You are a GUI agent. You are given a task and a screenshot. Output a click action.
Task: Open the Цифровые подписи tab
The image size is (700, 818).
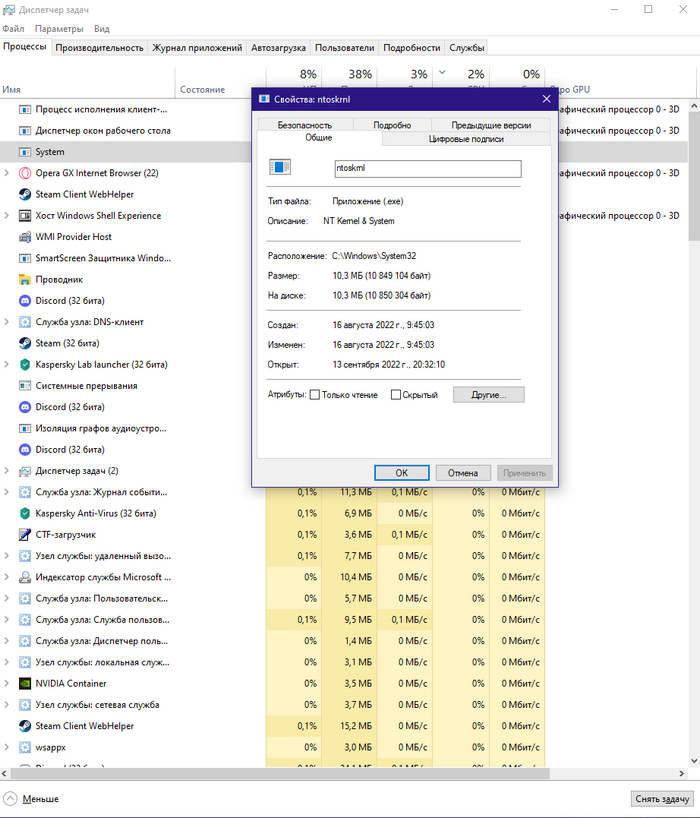(466, 139)
